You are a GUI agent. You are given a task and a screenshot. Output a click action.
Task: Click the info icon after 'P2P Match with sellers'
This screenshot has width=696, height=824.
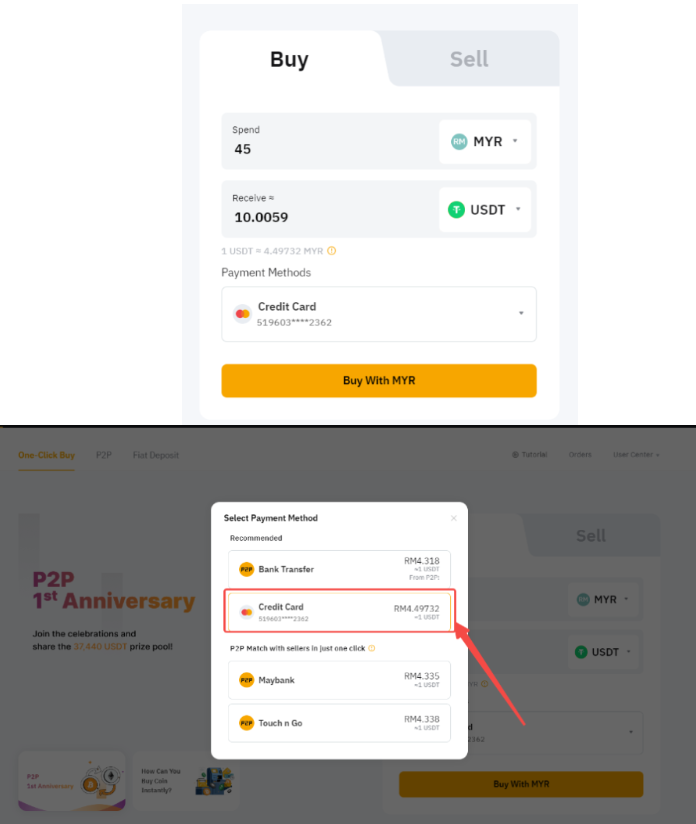(x=372, y=648)
